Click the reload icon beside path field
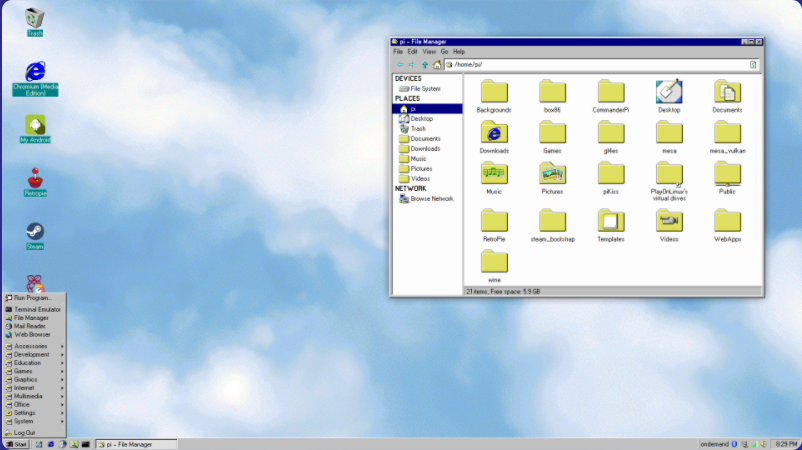 pyautogui.click(x=753, y=64)
